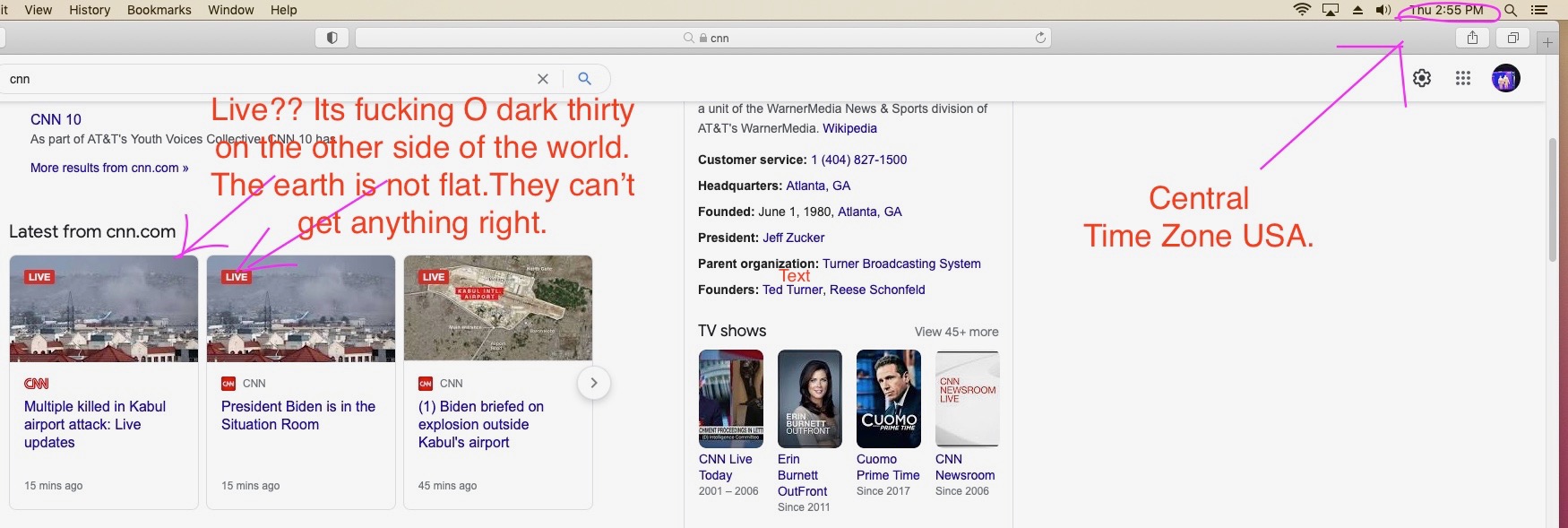Open the AirPlay display menu icon
The width and height of the screenshot is (1568, 528).
click(1331, 10)
